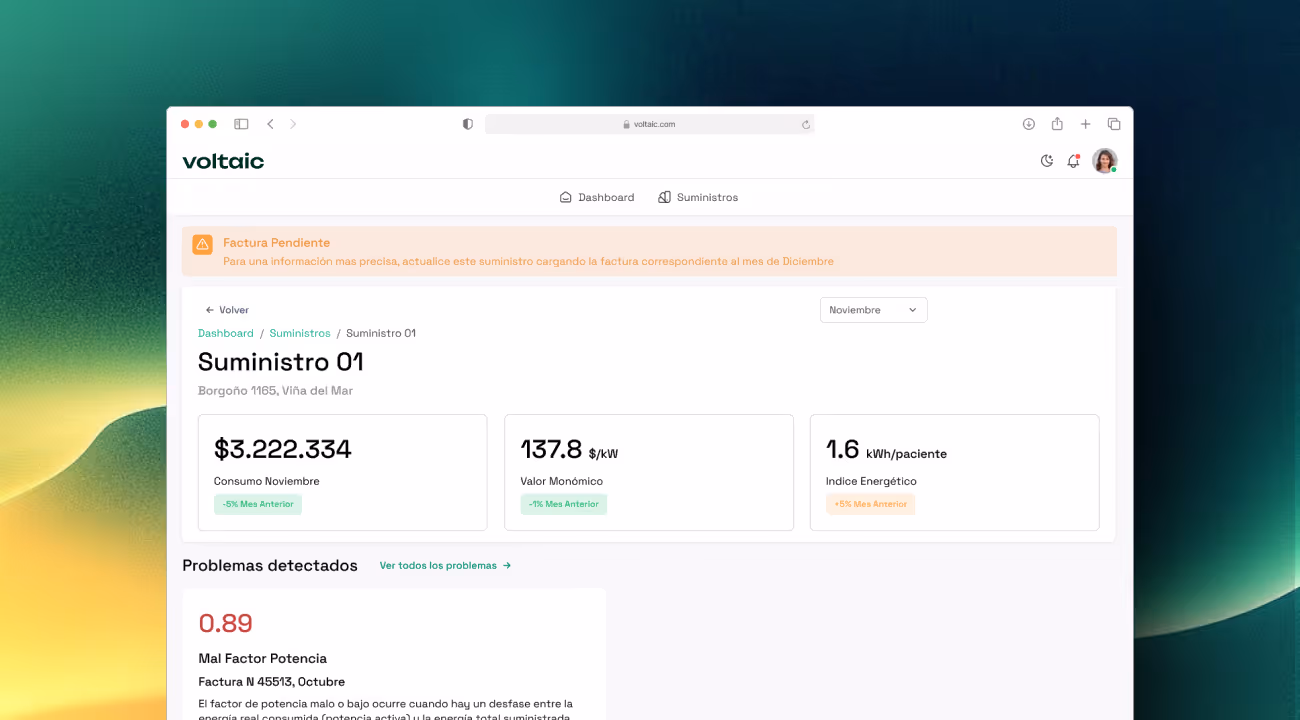
Task: Open the Suministros nav tab
Action: pos(698,197)
